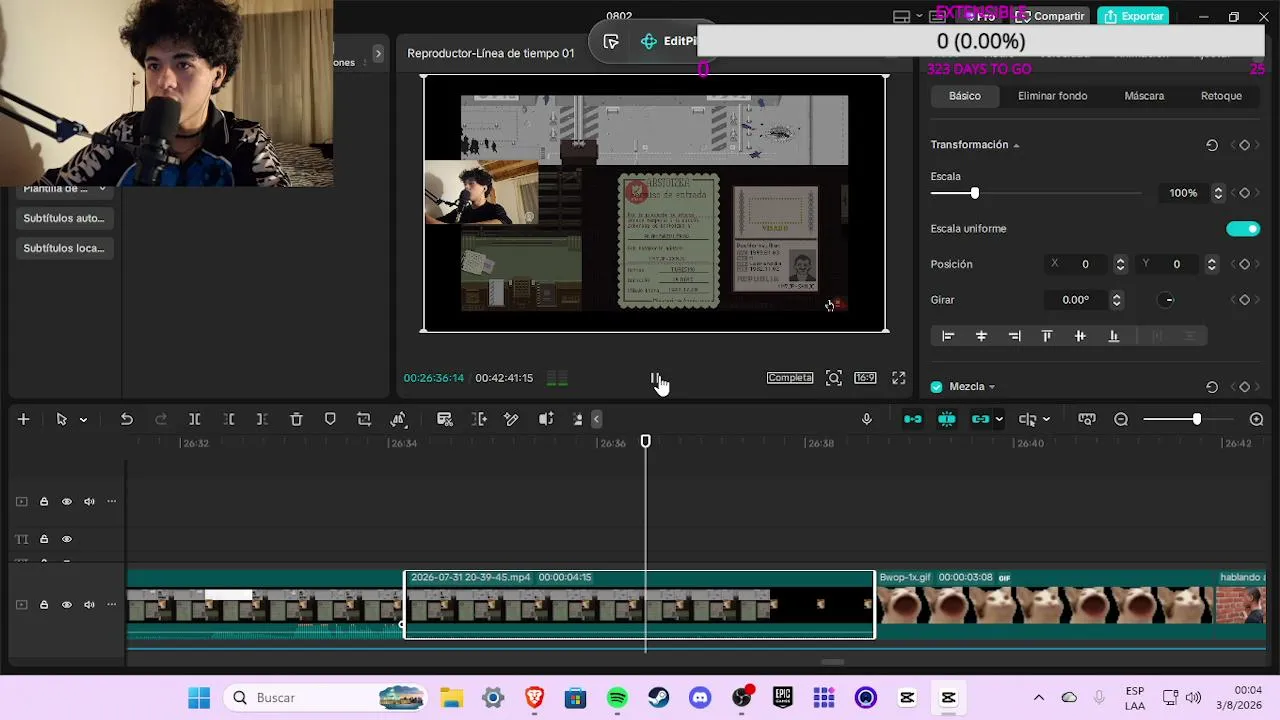
Task: Click the 16:9 aspect ratio button
Action: click(x=865, y=378)
